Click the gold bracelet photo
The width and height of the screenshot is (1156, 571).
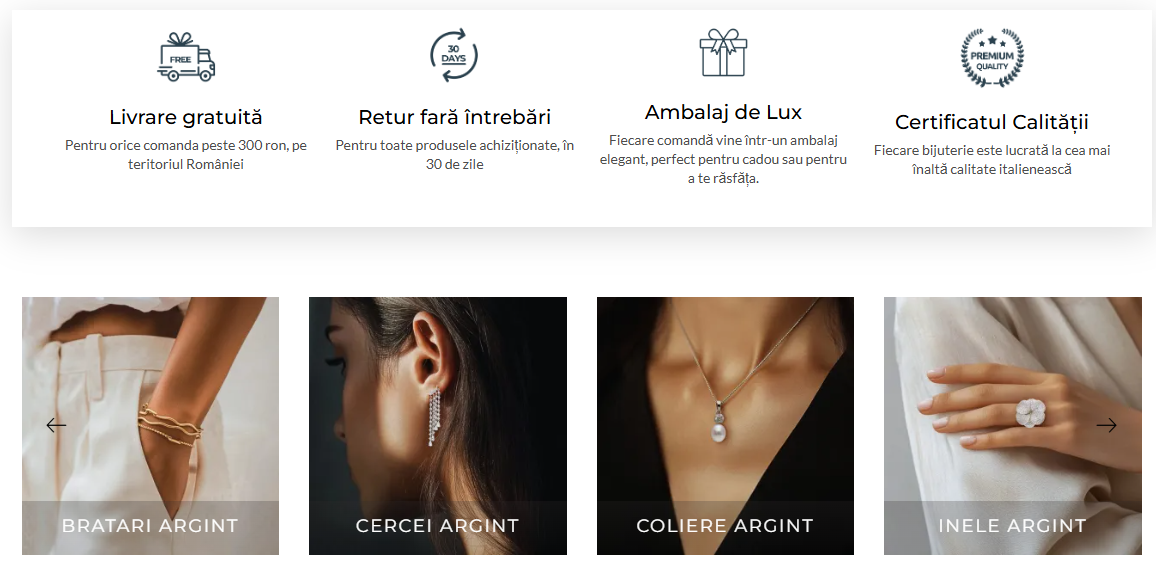pyautogui.click(x=150, y=399)
